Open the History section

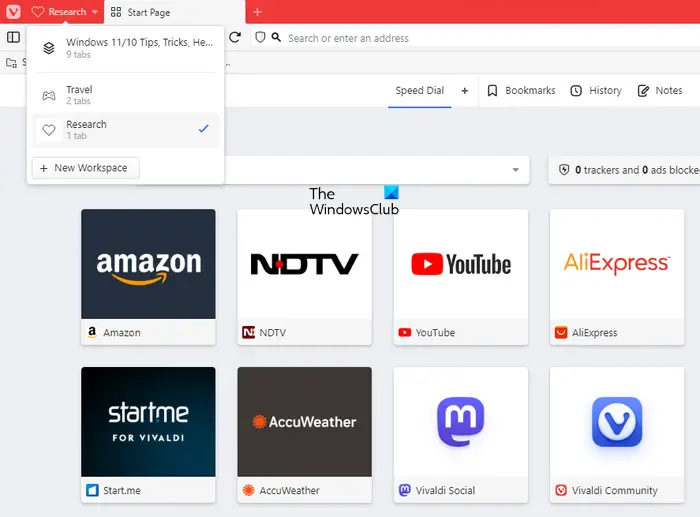pos(596,91)
